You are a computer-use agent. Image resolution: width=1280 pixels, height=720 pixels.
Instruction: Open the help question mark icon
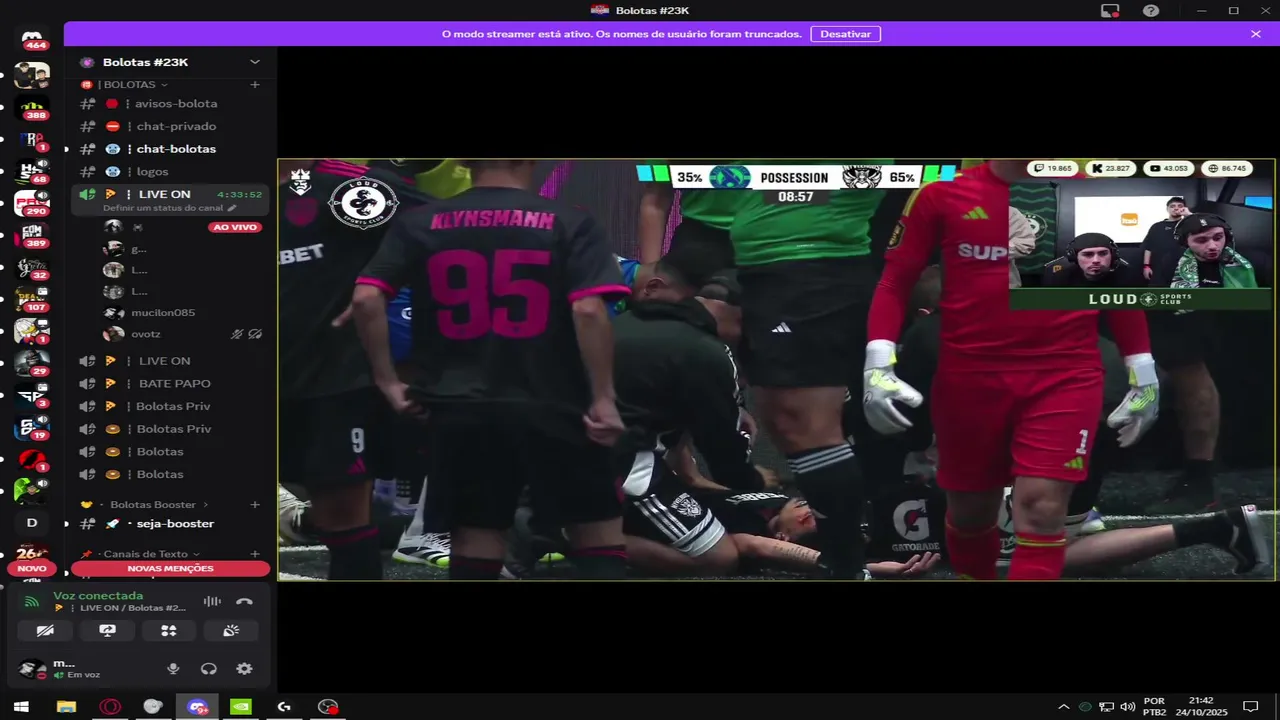pos(1151,11)
